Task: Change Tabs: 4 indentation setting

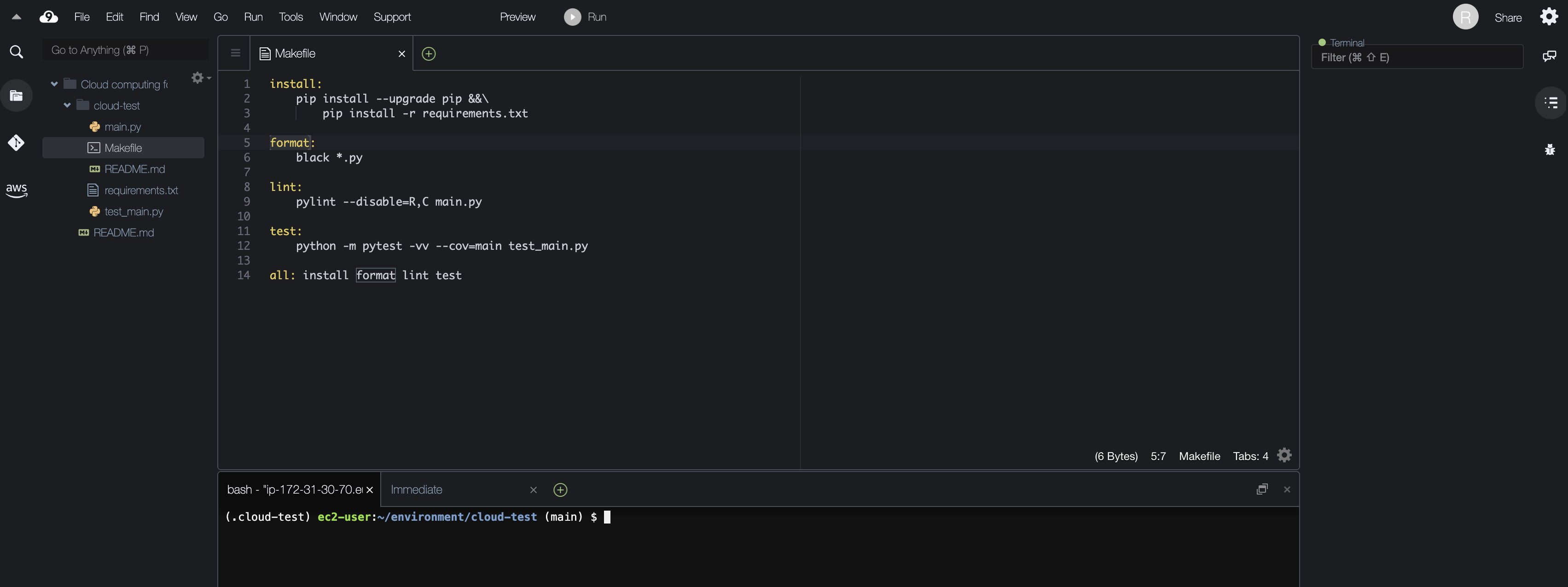Action: click(1250, 456)
